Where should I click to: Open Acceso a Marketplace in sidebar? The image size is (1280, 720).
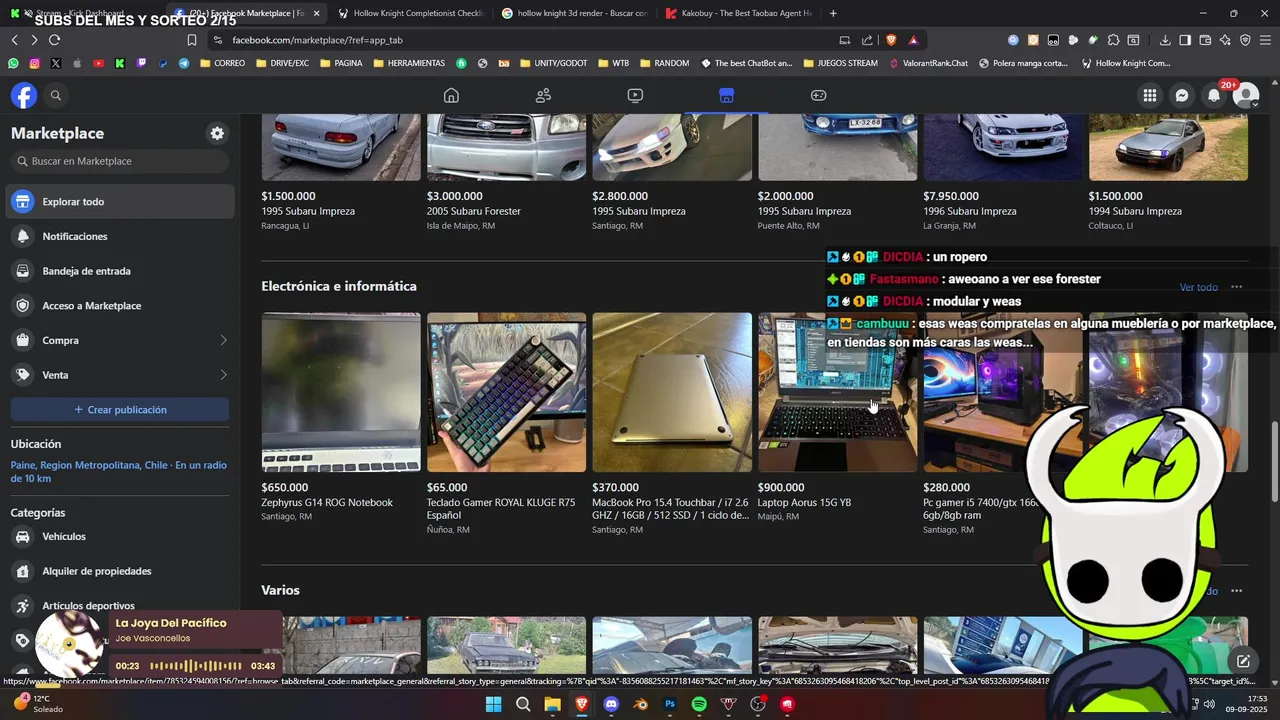[x=120, y=306]
